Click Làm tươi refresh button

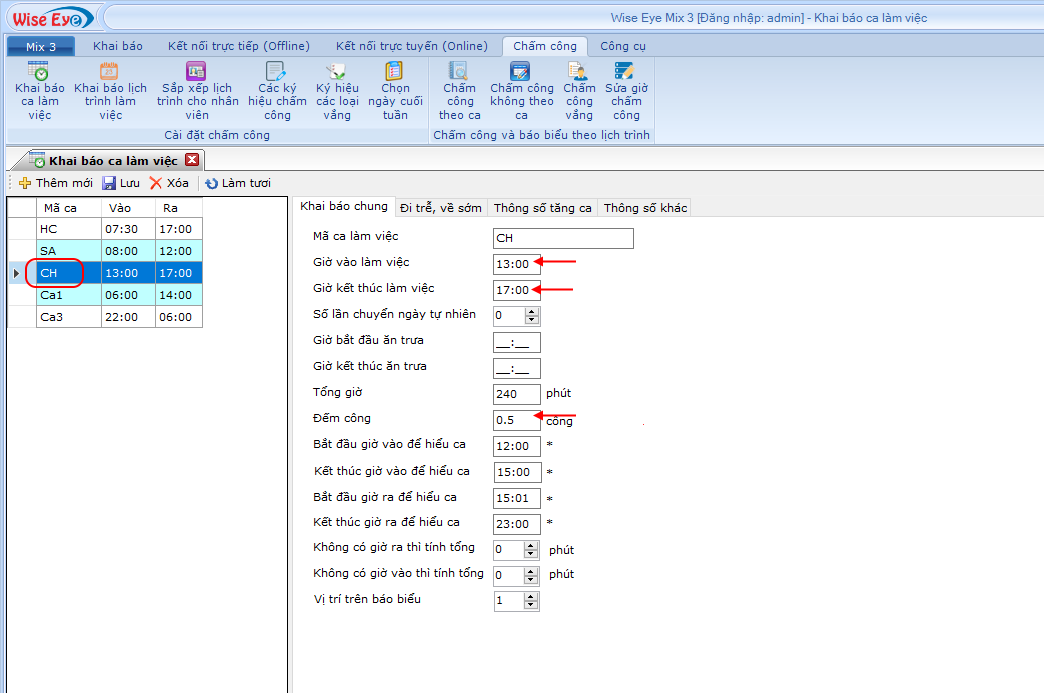click(x=238, y=183)
